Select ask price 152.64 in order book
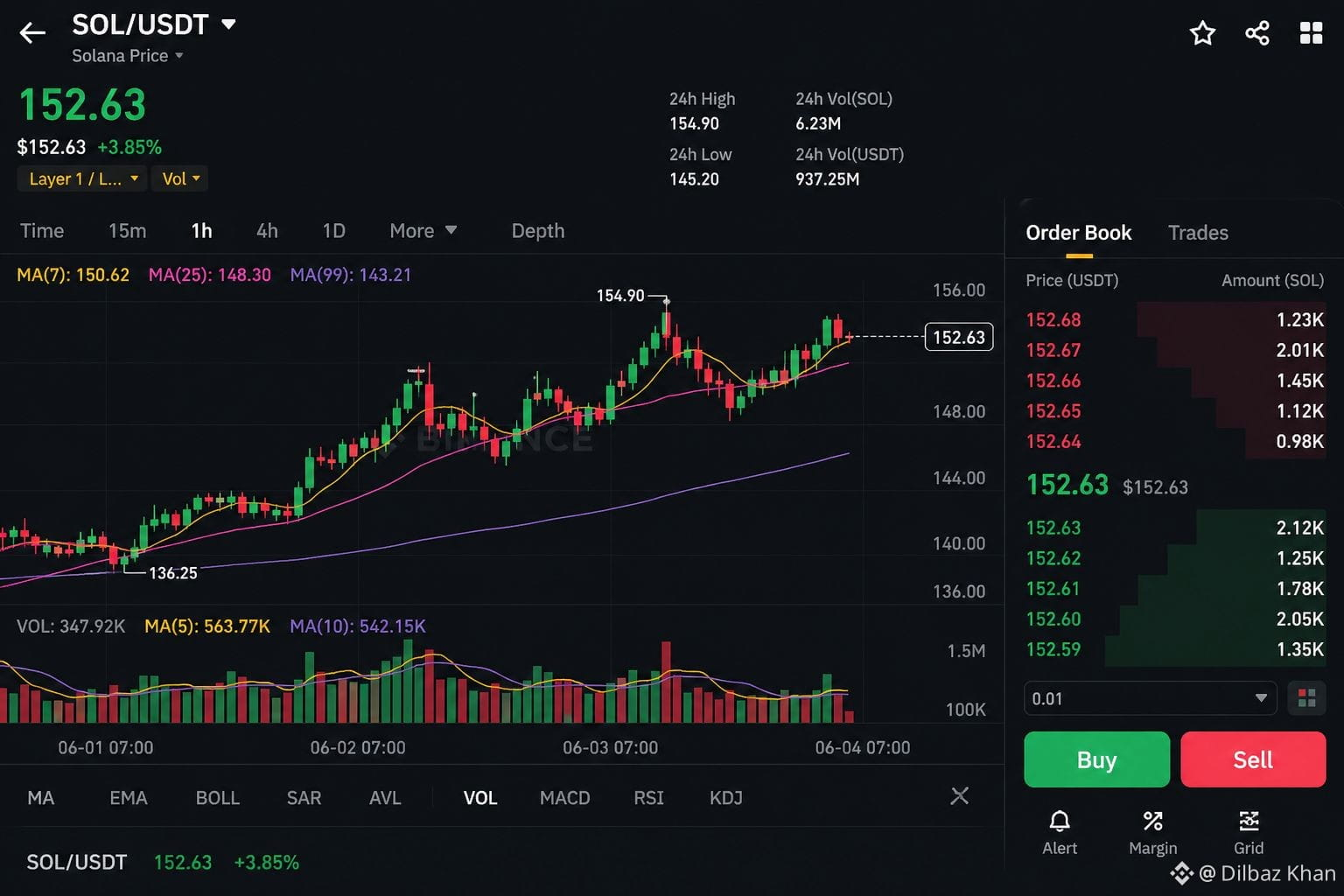This screenshot has width=1344, height=896. coord(1053,442)
